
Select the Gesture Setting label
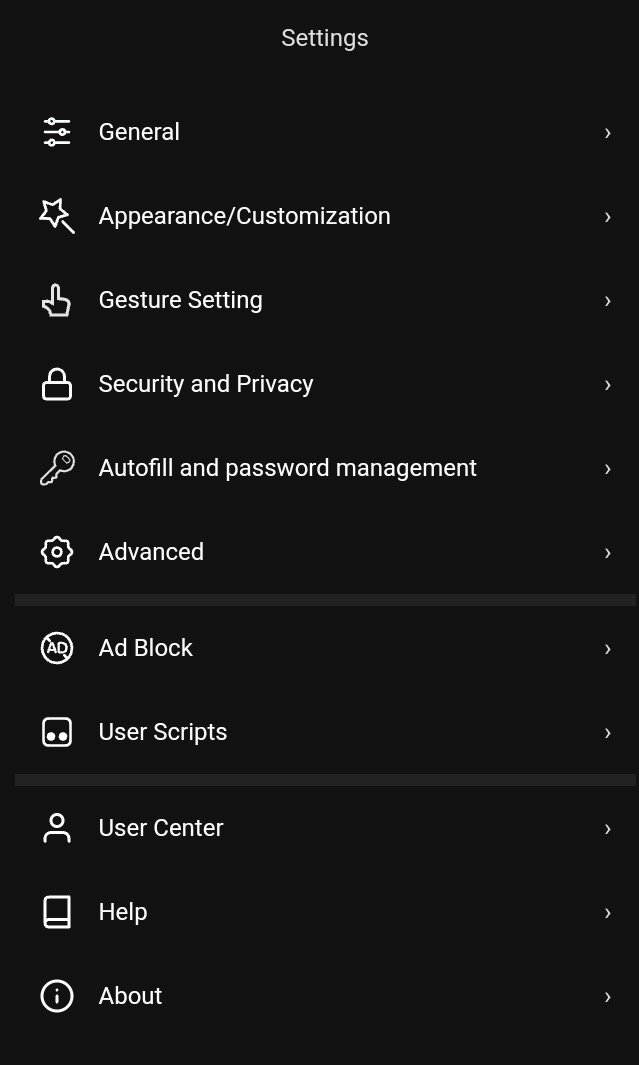coord(180,300)
